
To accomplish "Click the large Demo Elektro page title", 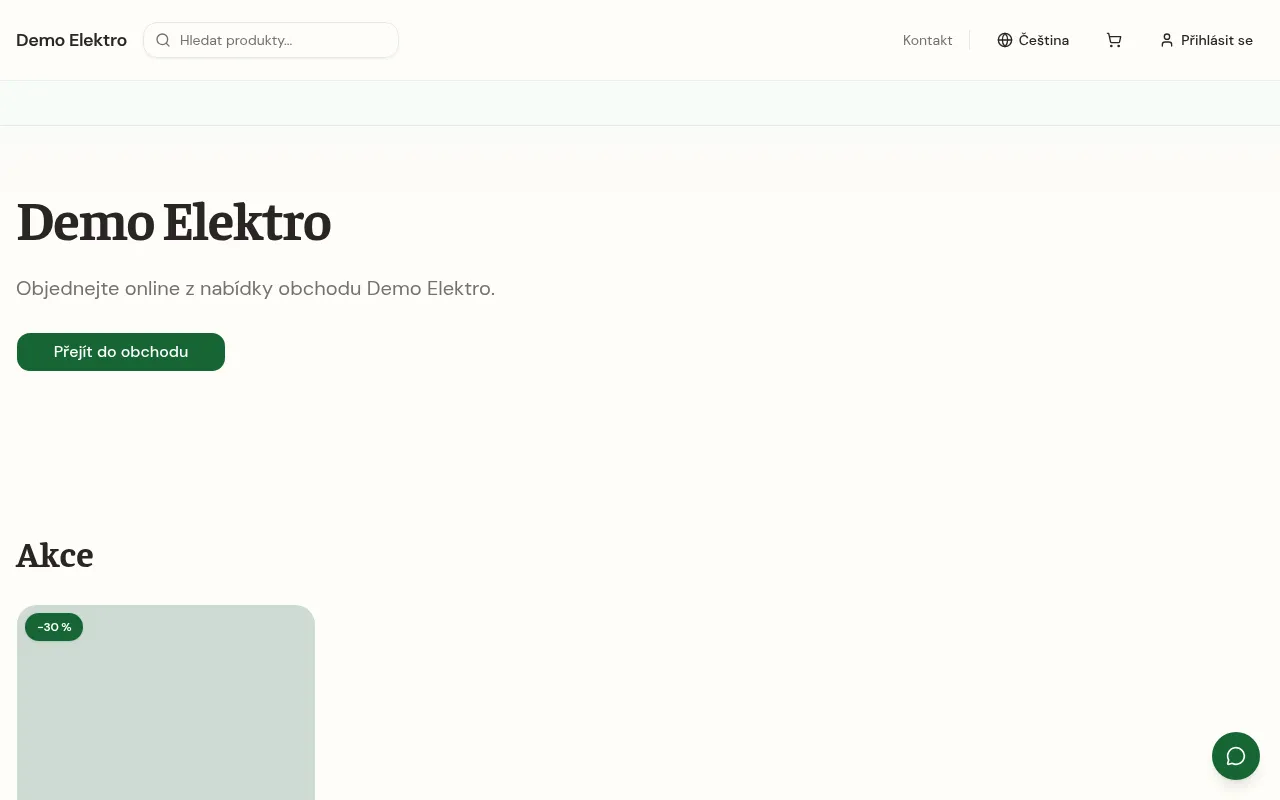I will pyautogui.click(x=174, y=222).
